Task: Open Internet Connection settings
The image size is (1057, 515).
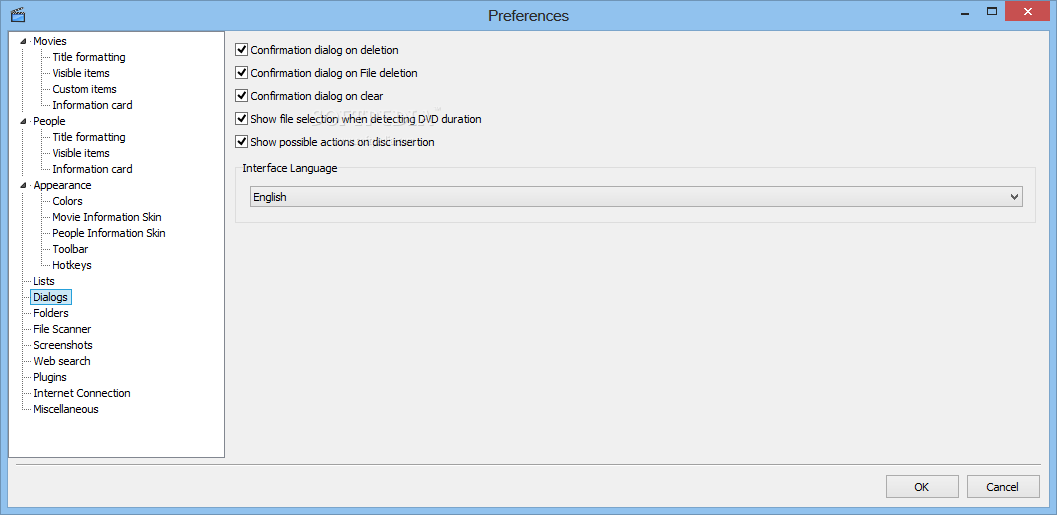Action: (x=82, y=393)
